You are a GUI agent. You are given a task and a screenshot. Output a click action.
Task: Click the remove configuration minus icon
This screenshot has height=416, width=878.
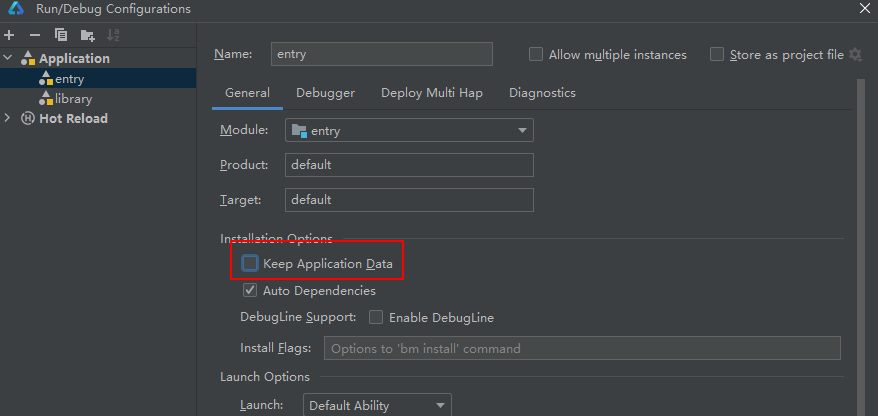[x=34, y=35]
